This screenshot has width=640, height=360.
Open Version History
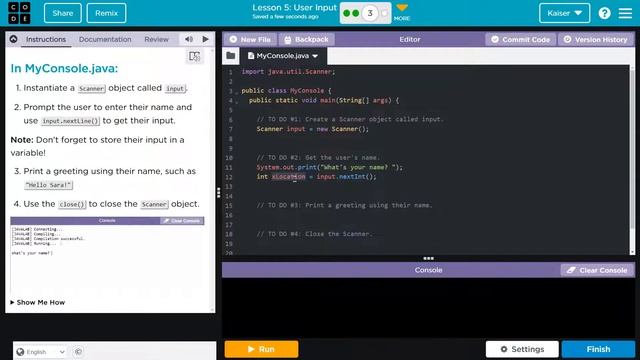[x=596, y=40]
